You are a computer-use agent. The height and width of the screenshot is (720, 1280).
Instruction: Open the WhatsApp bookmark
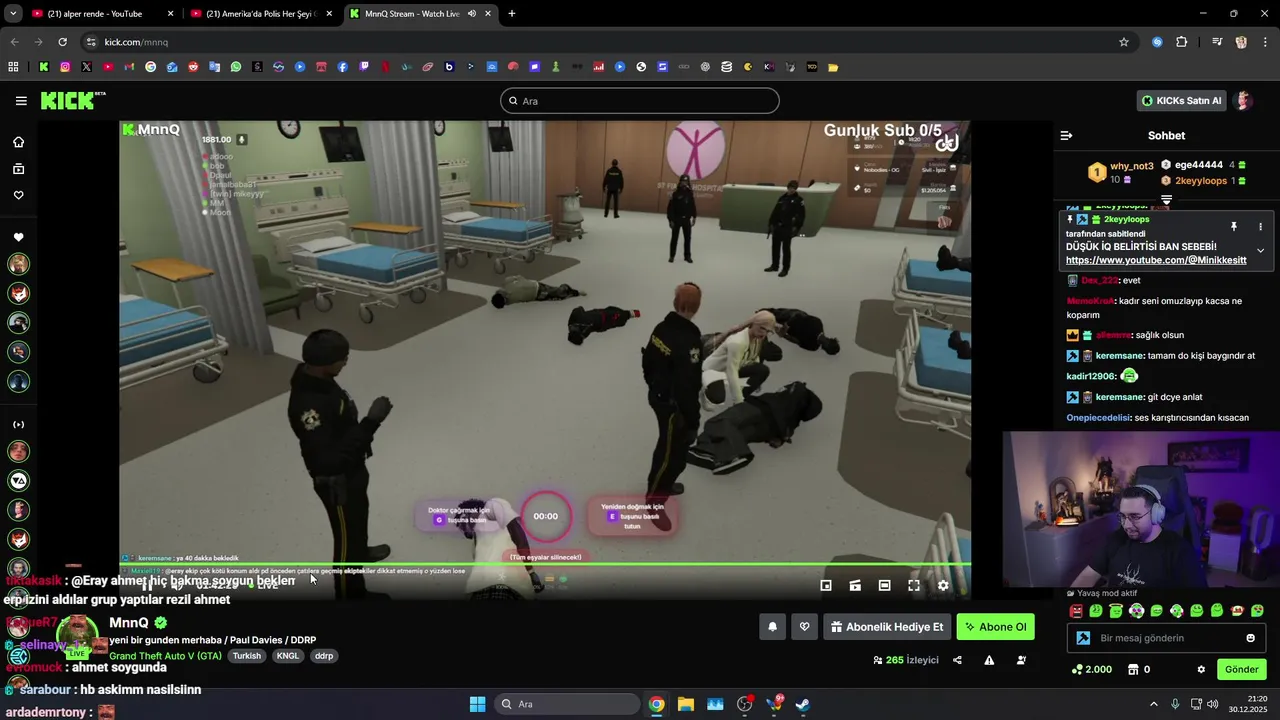click(x=236, y=67)
